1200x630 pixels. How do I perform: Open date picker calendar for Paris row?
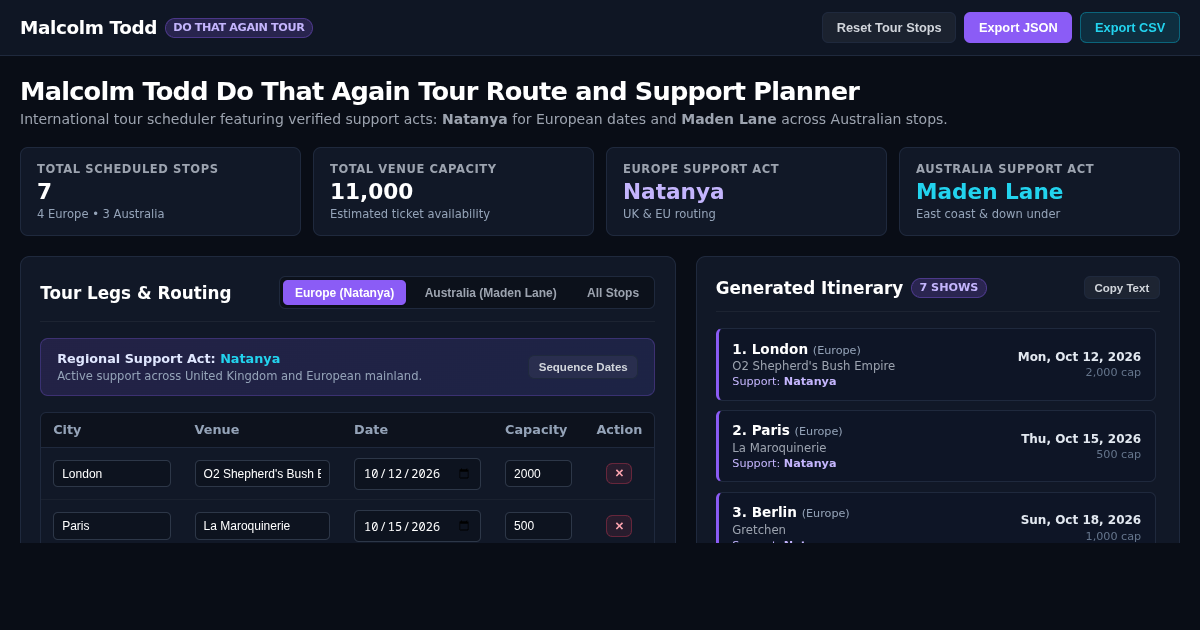(x=464, y=526)
